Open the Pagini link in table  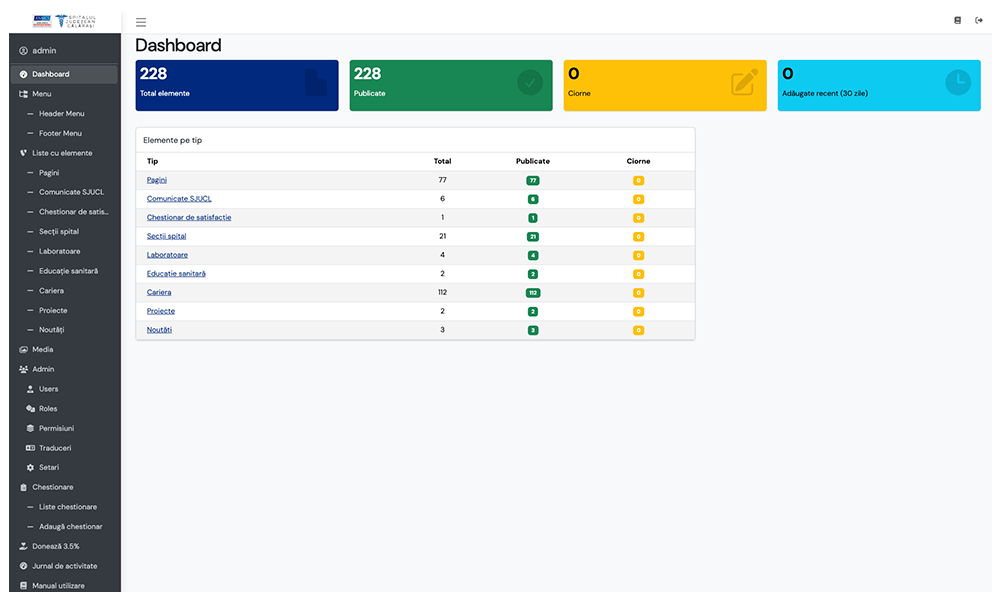click(x=157, y=180)
